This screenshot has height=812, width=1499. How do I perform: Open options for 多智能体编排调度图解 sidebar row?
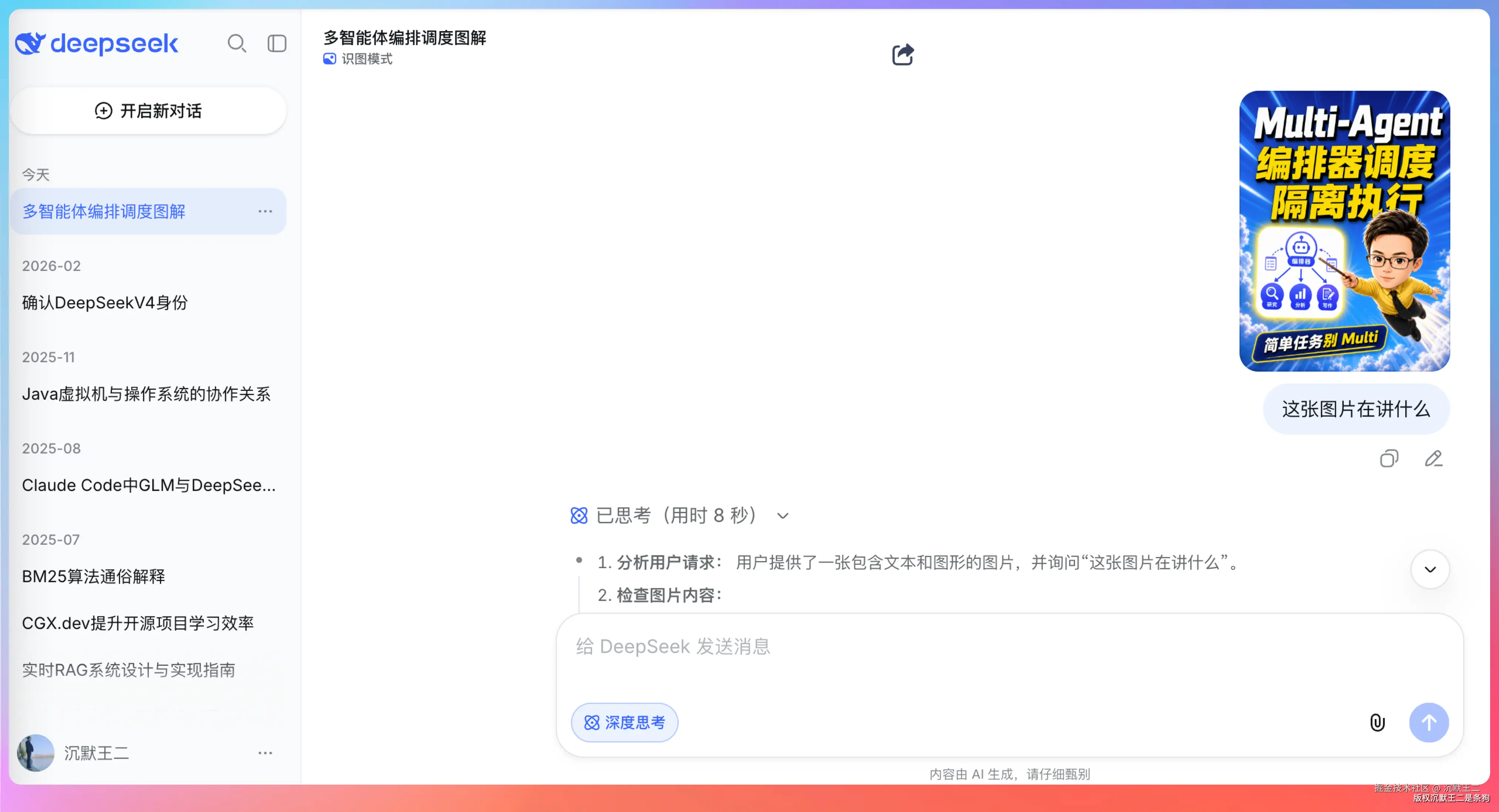point(266,211)
